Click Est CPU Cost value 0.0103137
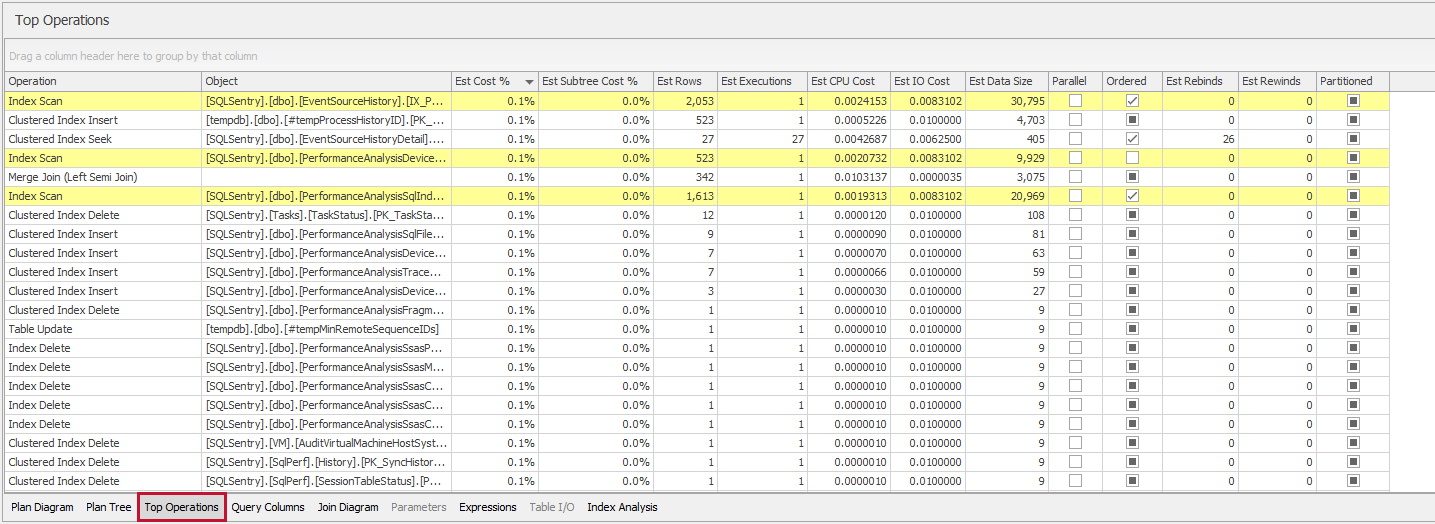The height and width of the screenshot is (524, 1435). (861, 177)
